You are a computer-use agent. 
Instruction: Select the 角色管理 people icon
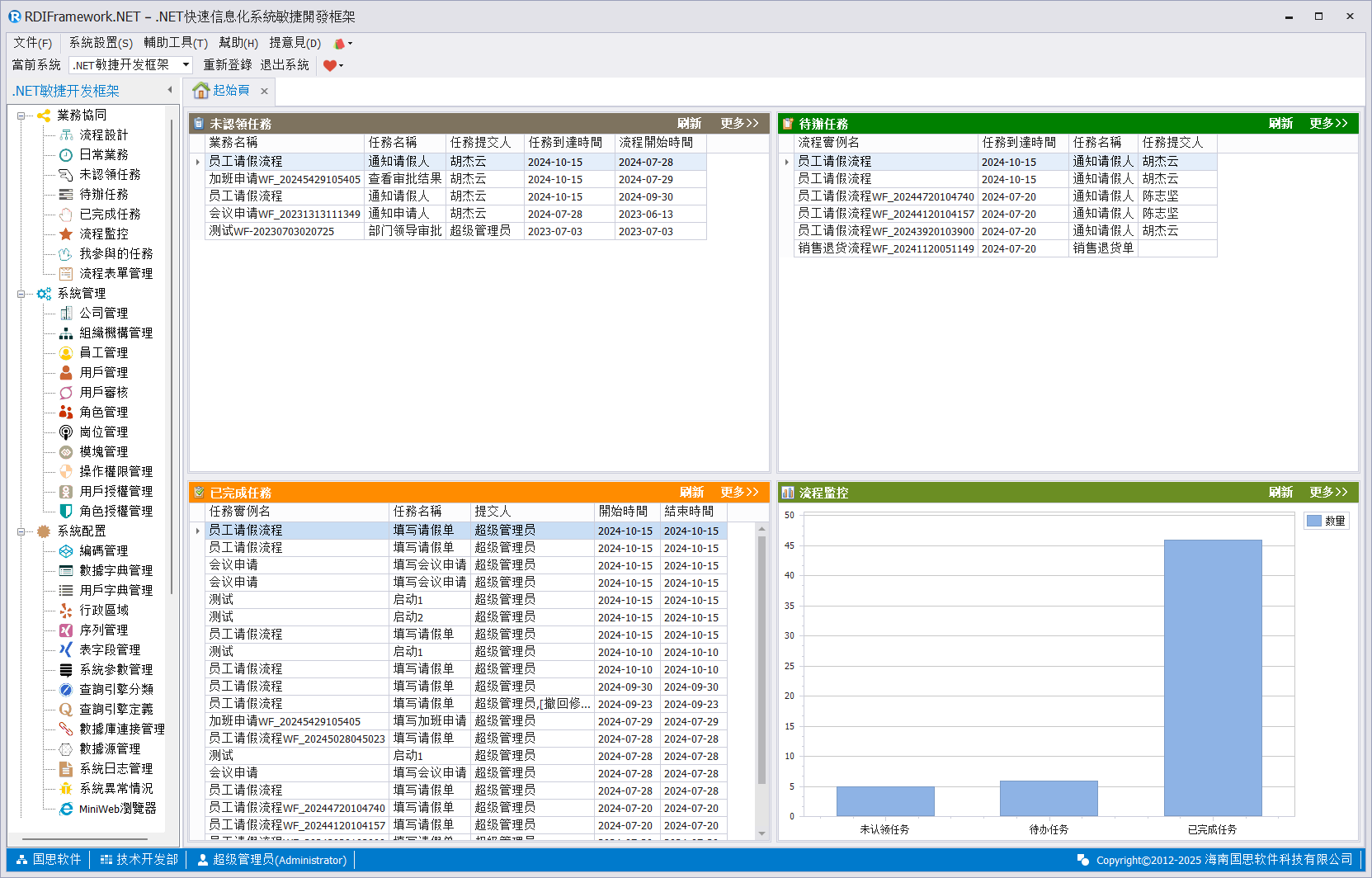[x=66, y=413]
